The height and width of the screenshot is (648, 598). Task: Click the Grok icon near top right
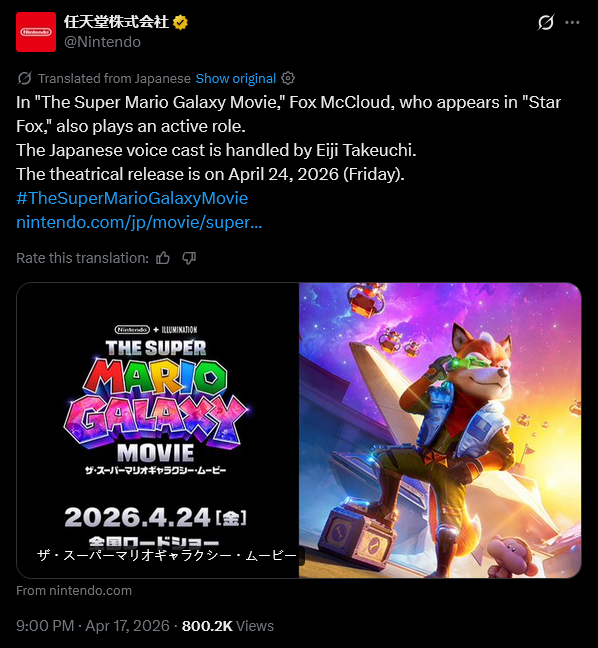tap(546, 22)
